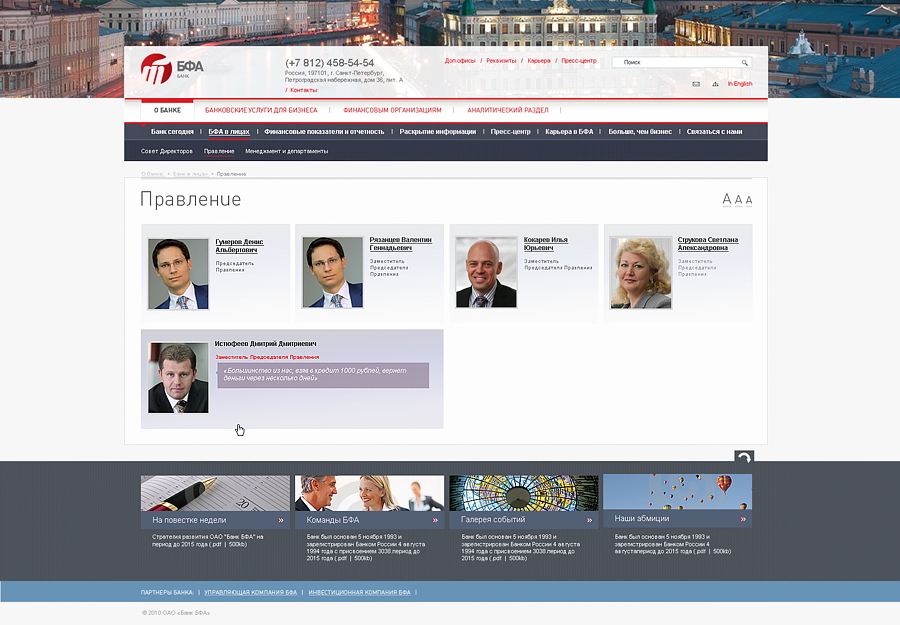
Task: Select the smallest font size A
Action: coord(749,200)
